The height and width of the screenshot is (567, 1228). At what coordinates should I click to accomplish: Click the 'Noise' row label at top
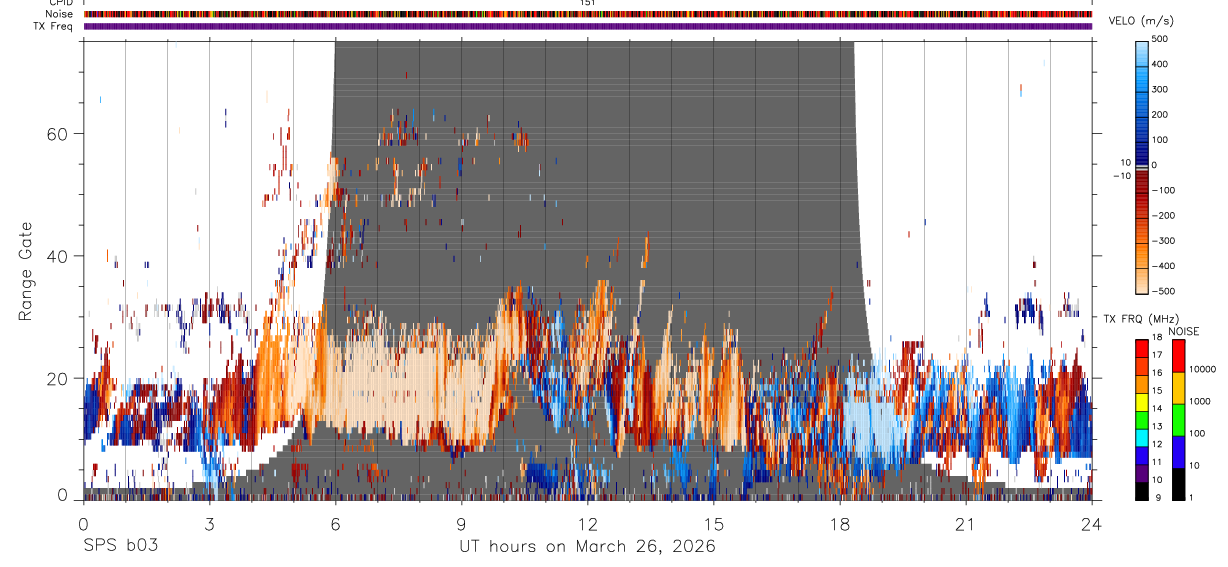61,14
